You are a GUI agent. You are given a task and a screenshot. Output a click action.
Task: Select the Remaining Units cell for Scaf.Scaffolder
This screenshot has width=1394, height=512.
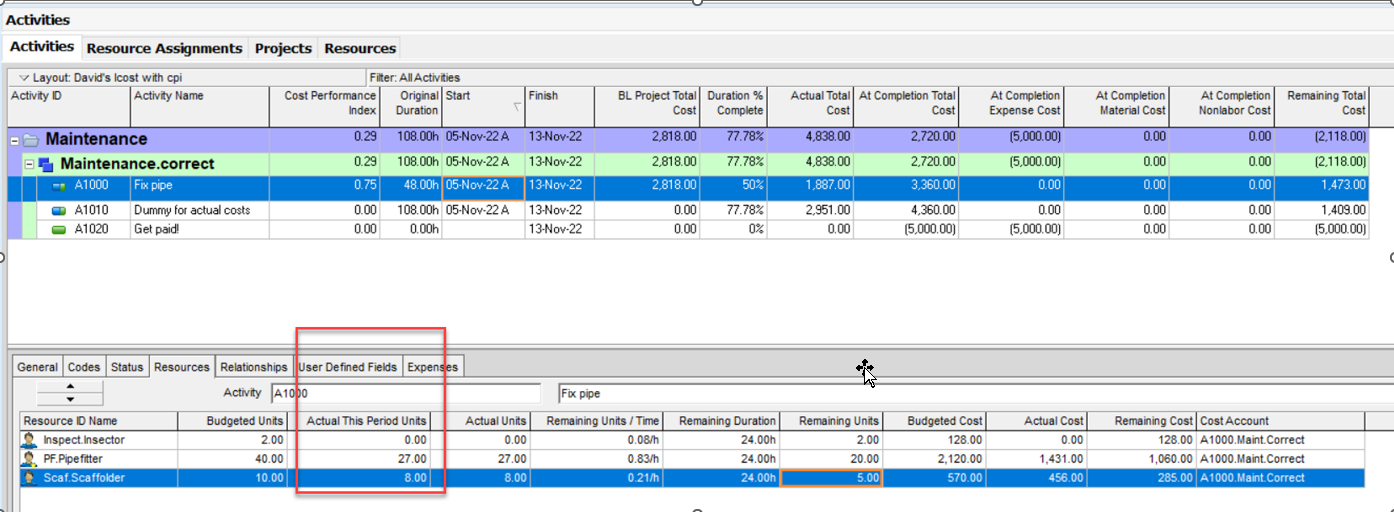tap(830, 478)
